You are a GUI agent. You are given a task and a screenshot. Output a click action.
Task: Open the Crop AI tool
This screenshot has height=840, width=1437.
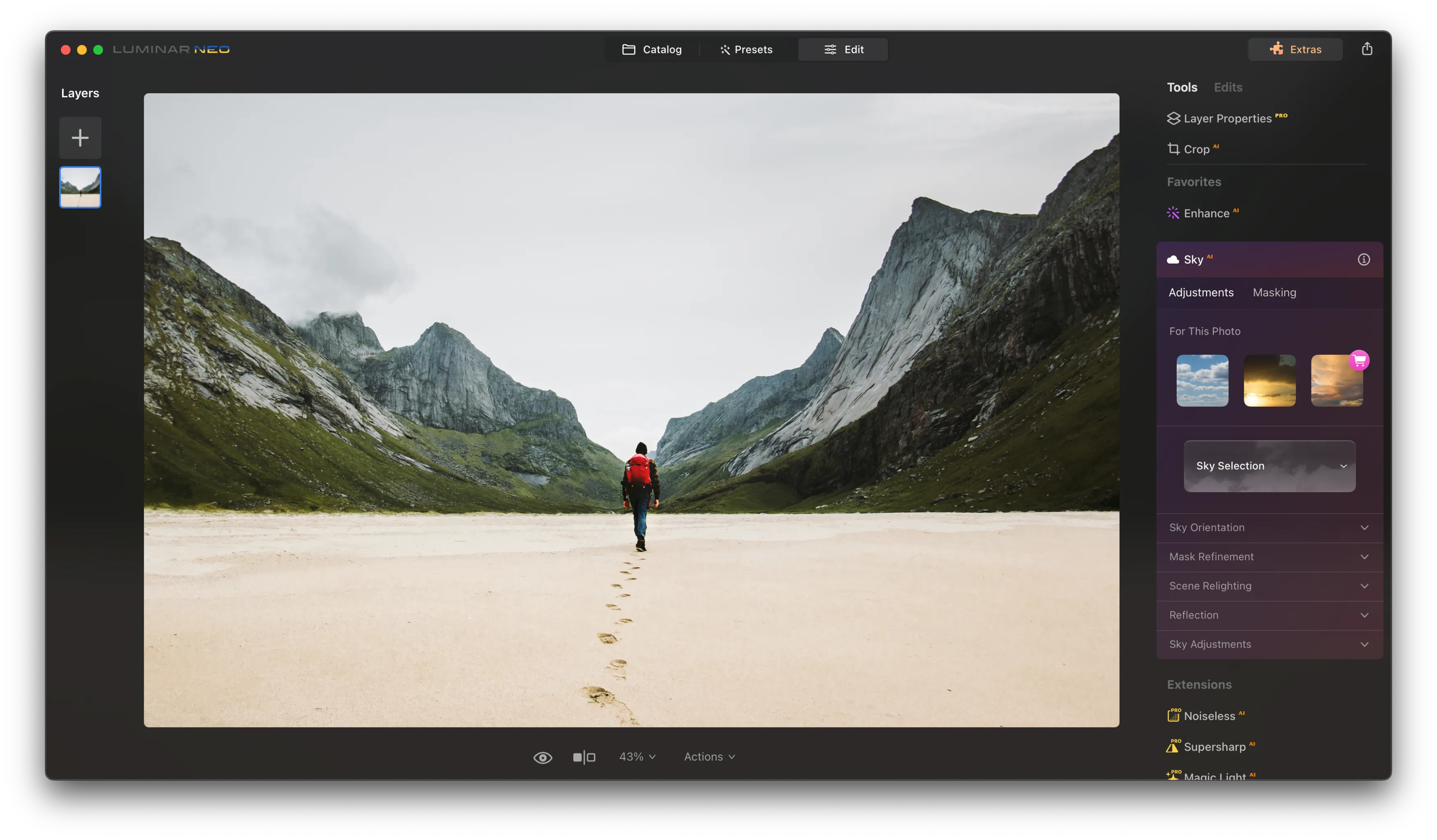[1196, 149]
